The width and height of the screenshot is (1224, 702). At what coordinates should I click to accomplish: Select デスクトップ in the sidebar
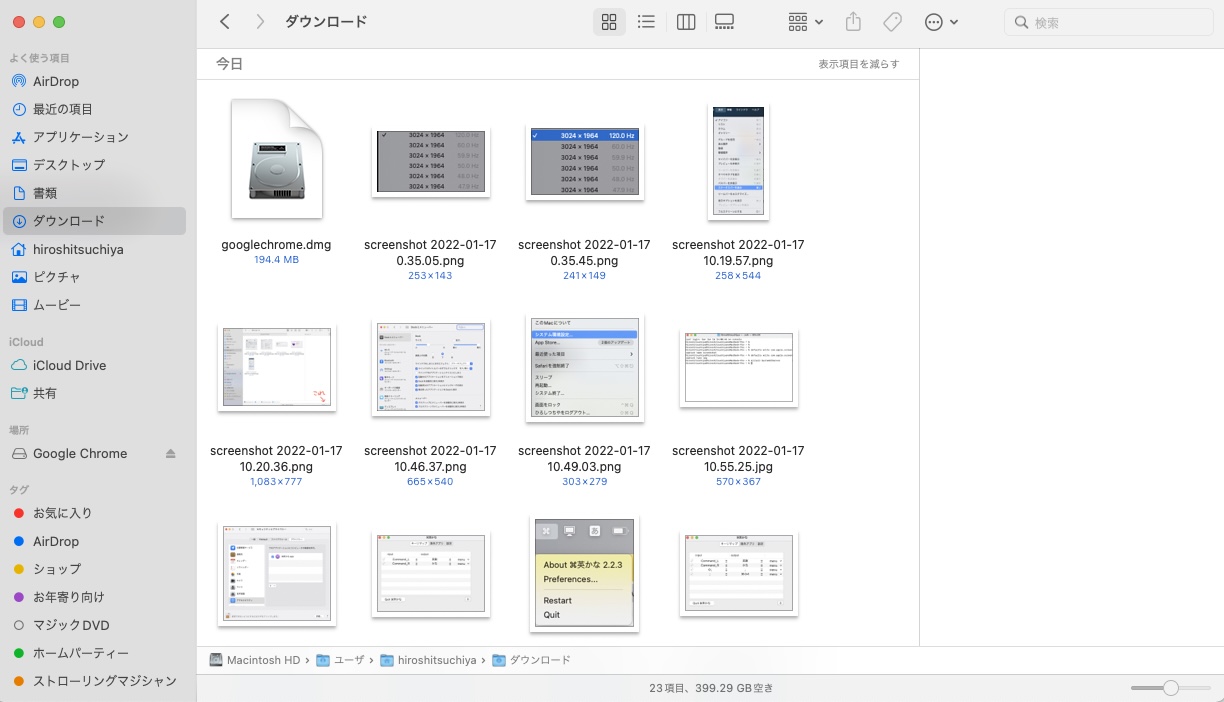tap(68, 165)
